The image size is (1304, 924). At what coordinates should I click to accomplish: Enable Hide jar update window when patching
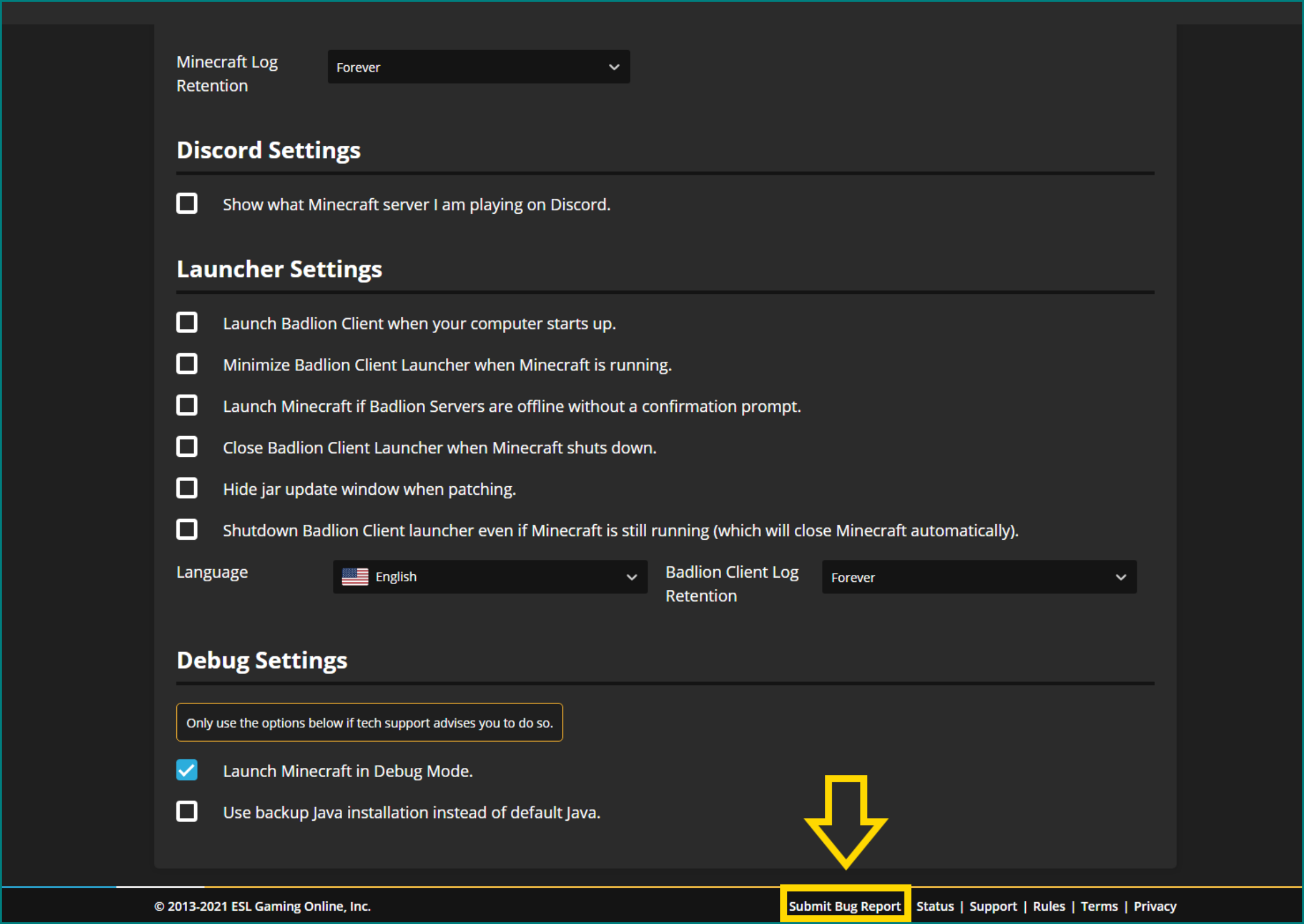[187, 488]
